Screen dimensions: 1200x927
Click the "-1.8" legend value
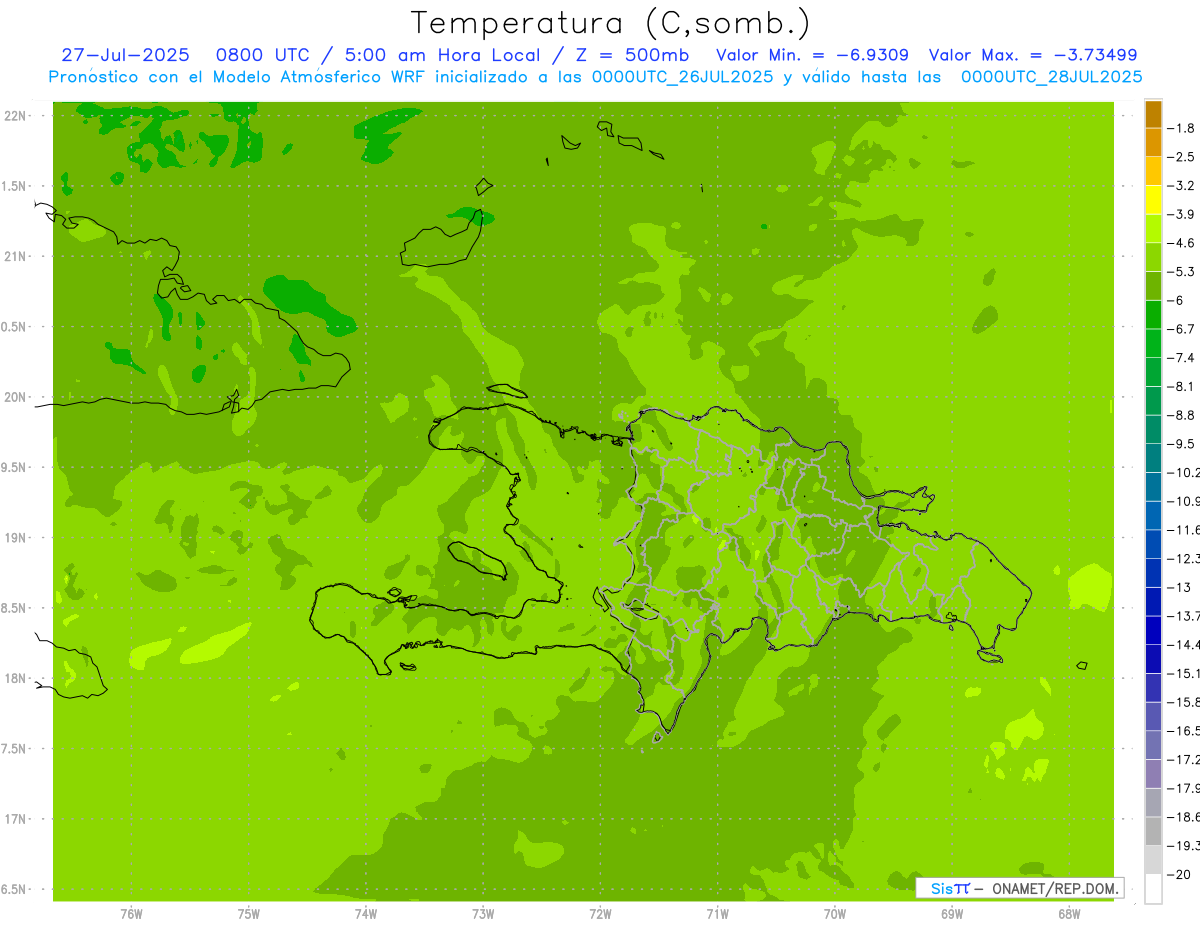1181,128
